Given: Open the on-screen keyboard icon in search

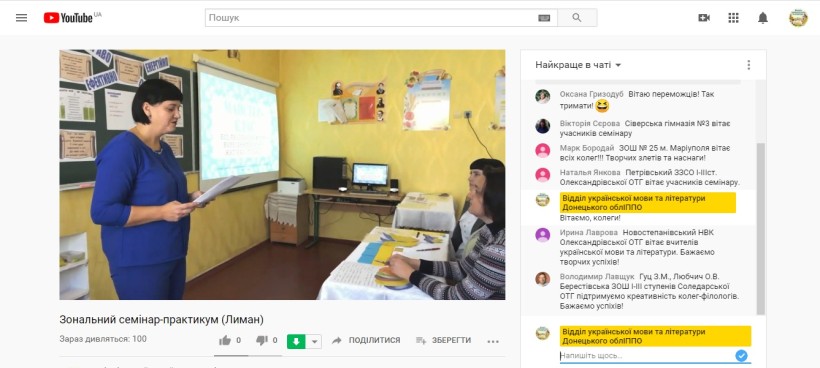Looking at the screenshot, I should [544, 18].
